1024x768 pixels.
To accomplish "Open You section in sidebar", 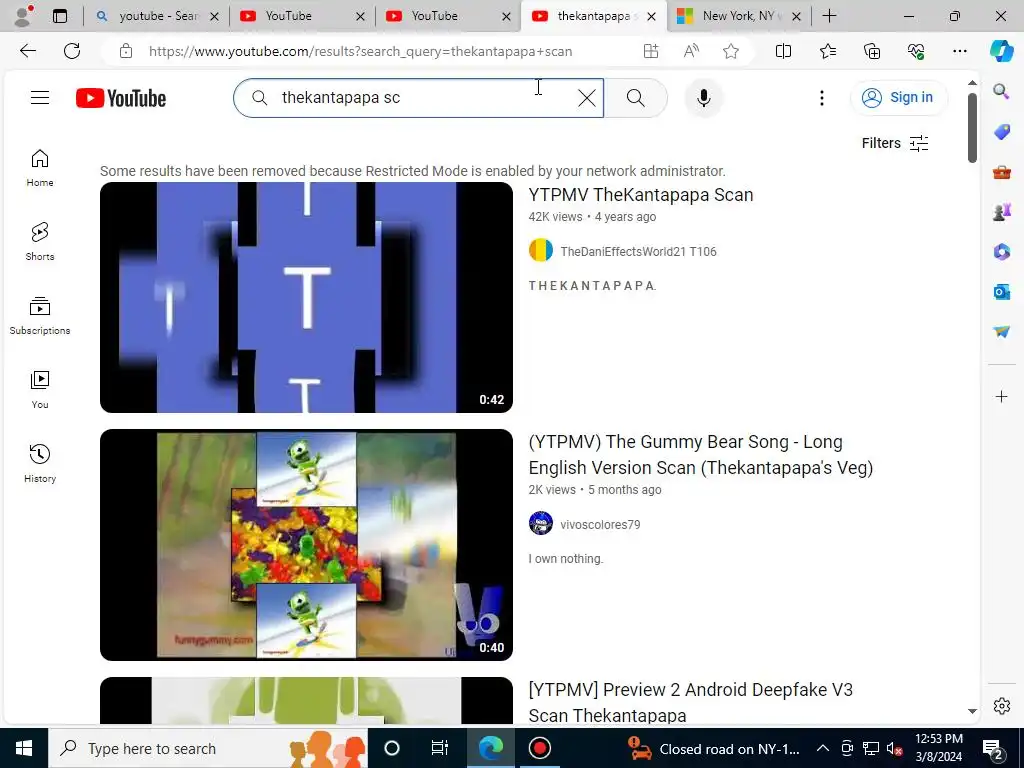I will 40,391.
